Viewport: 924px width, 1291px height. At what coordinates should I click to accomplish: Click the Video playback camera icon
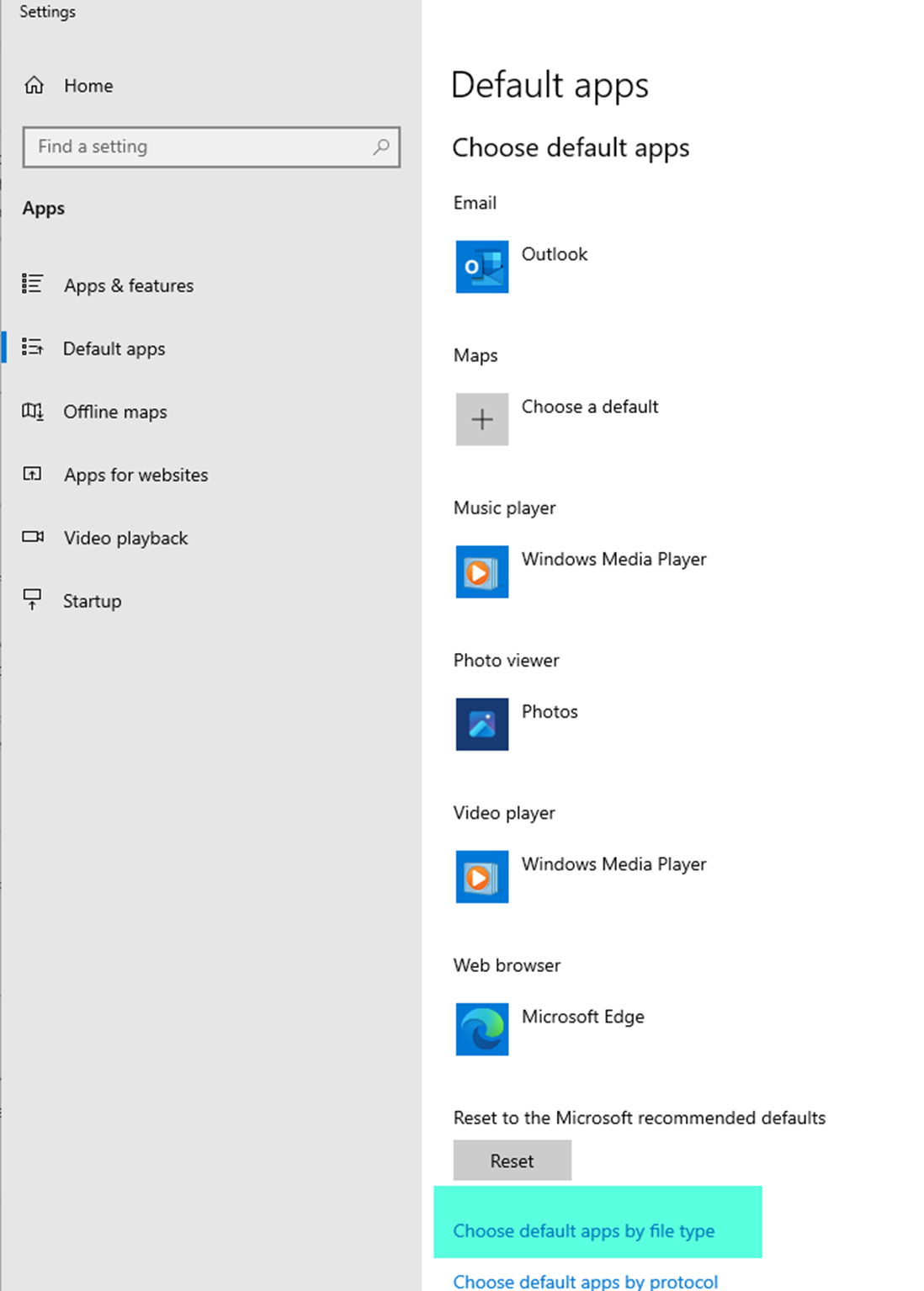pos(33,536)
